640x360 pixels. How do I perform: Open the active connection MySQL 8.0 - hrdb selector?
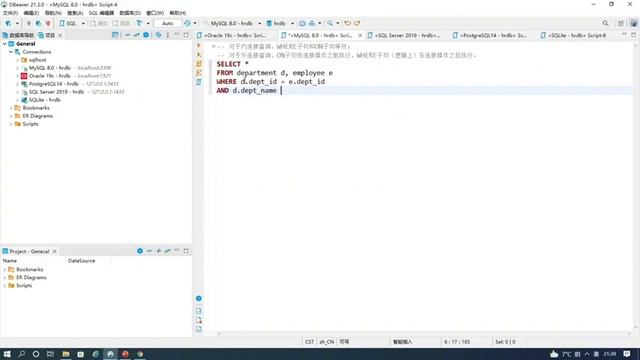point(232,23)
